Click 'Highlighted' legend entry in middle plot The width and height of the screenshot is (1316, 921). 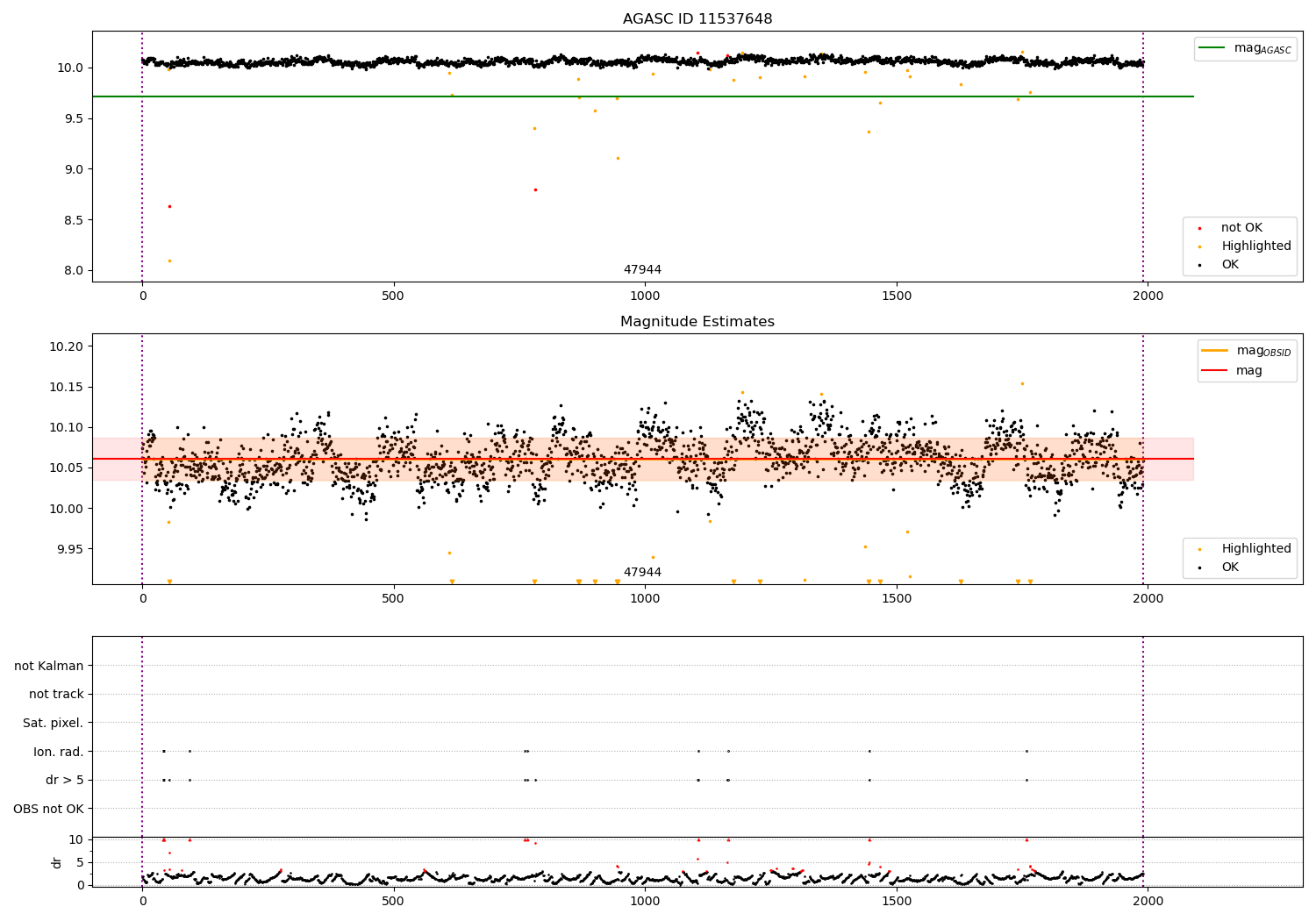pos(1245,549)
